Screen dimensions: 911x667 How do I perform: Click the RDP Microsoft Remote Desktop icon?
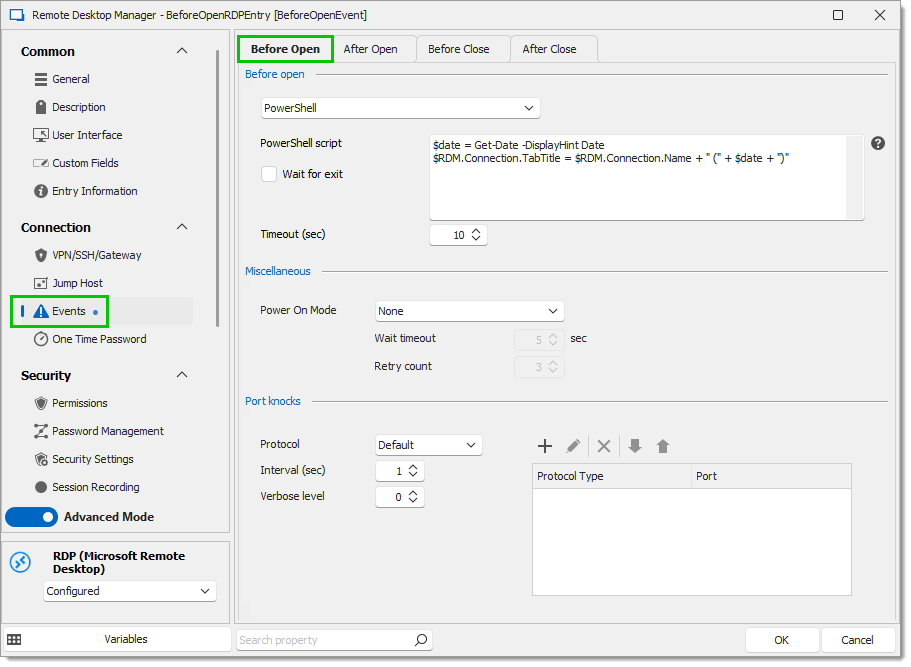pyautogui.click(x=21, y=562)
